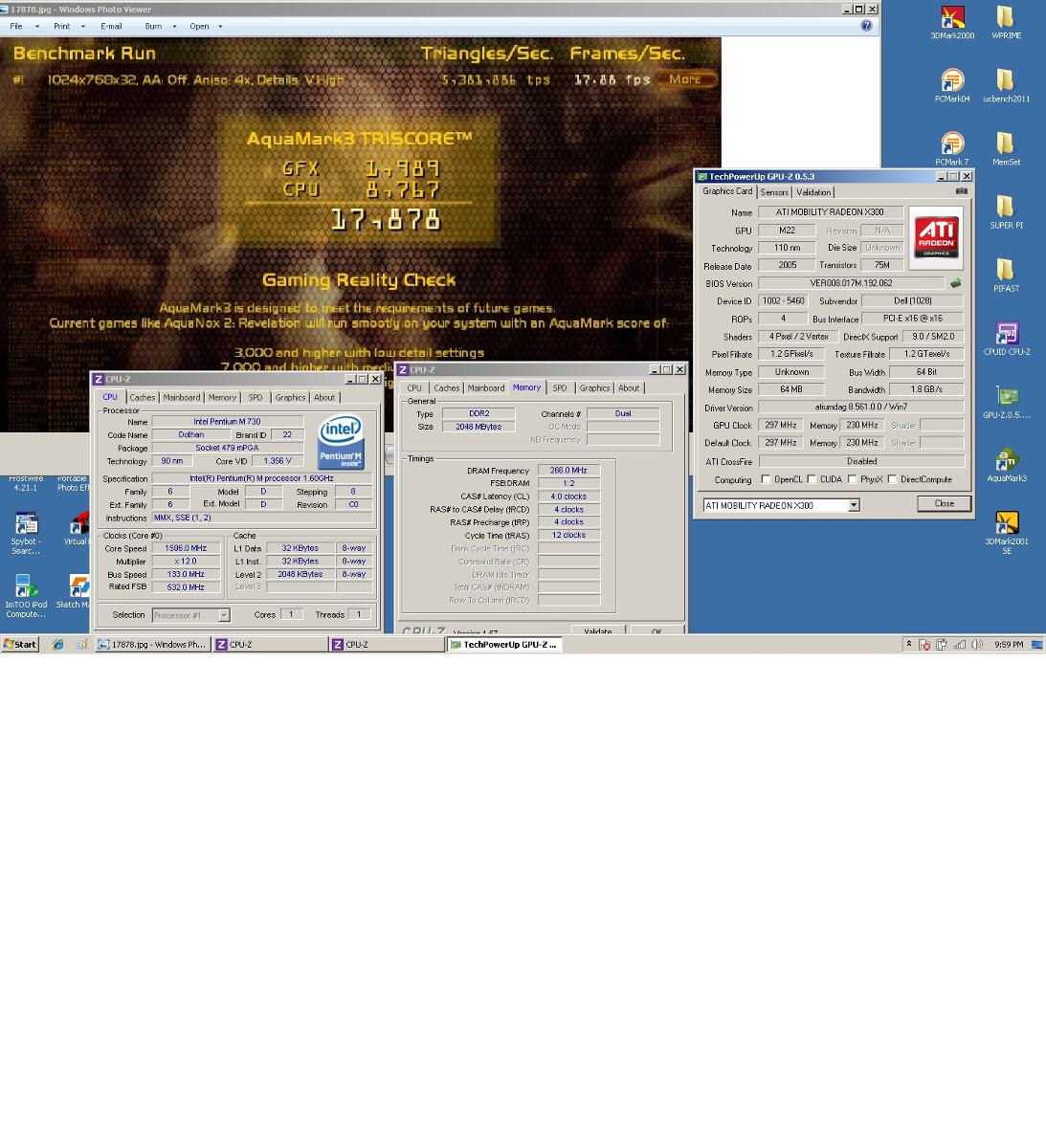
Task: Open the GPU-Z.0.5 desktop icon
Action: (x=1006, y=402)
